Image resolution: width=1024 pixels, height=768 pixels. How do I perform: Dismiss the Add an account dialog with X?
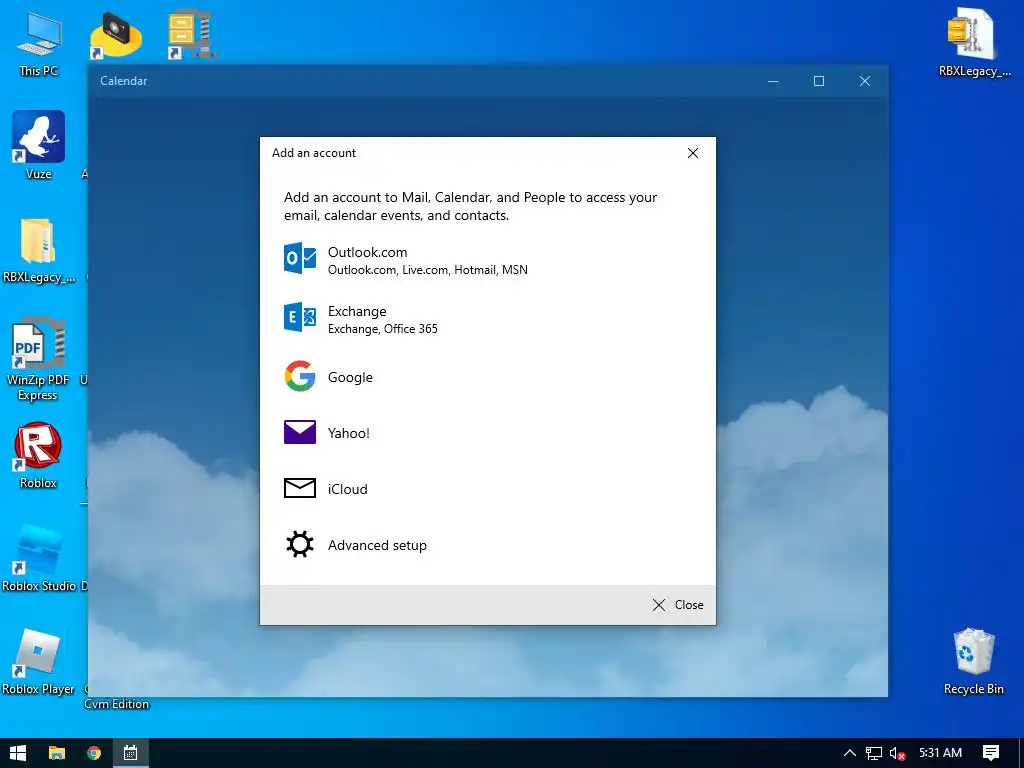pos(693,153)
